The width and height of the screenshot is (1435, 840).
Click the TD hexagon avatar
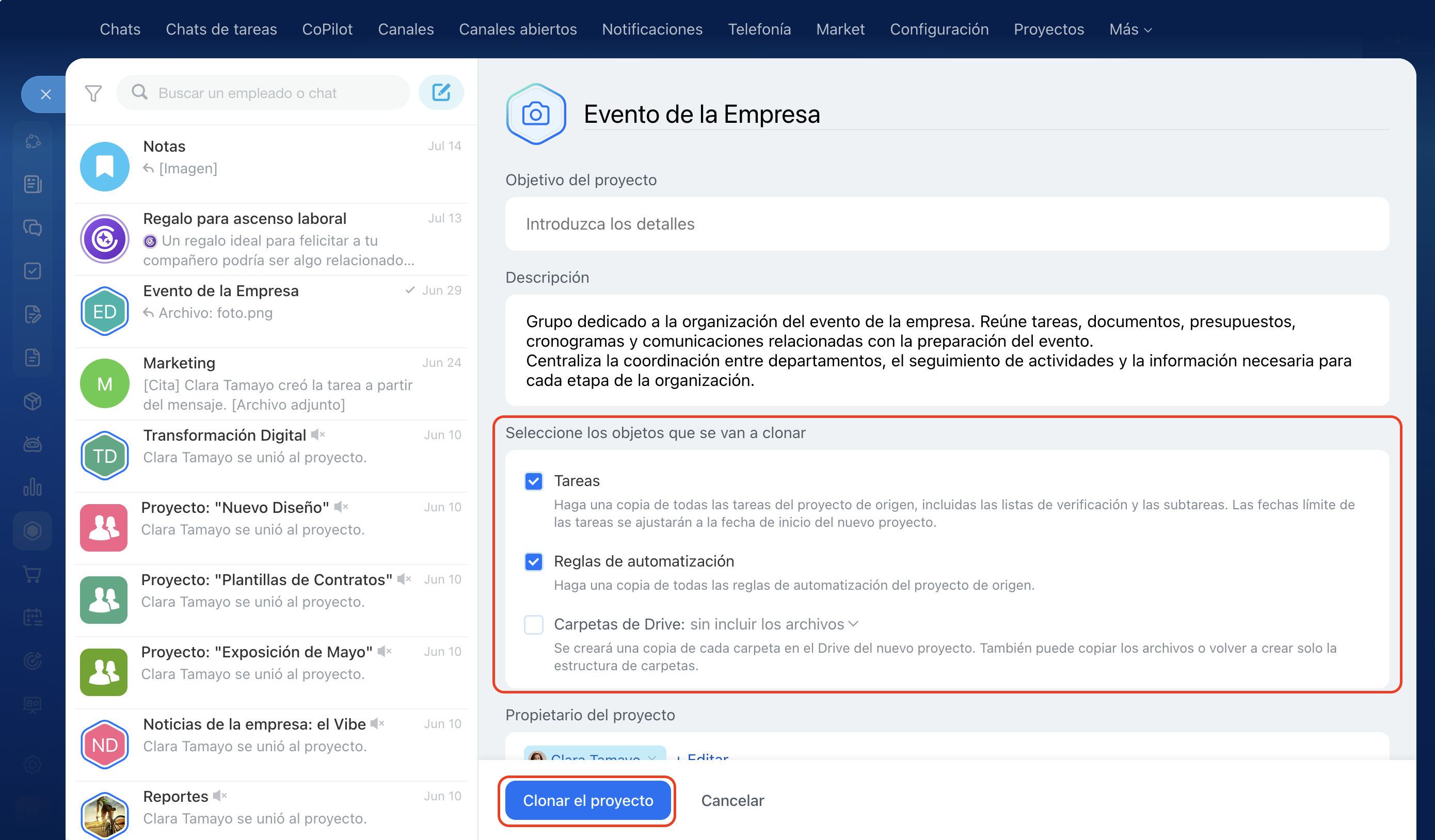coord(105,455)
